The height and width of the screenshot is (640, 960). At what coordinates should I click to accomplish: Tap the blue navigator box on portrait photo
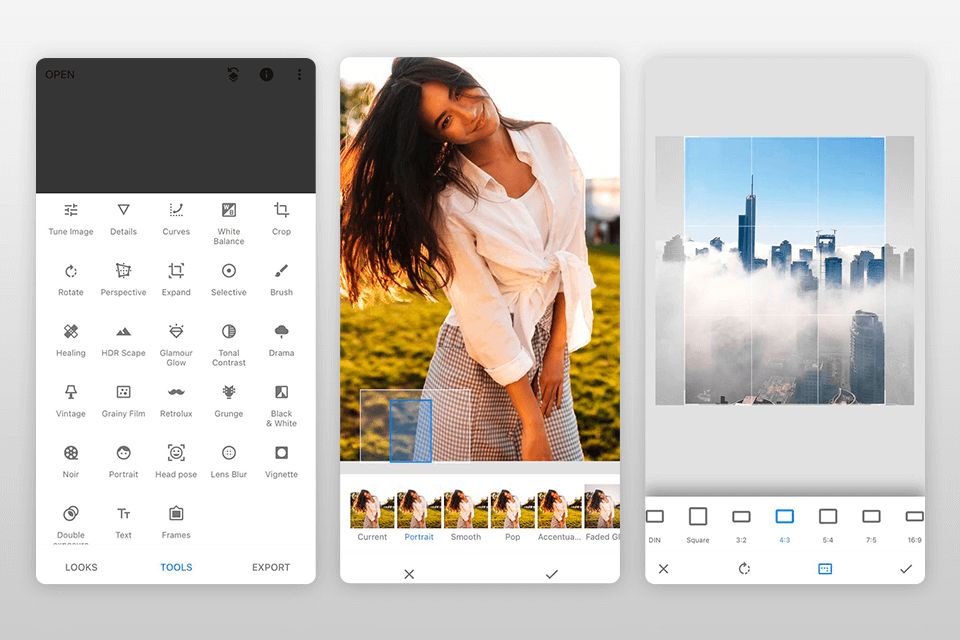[411, 431]
